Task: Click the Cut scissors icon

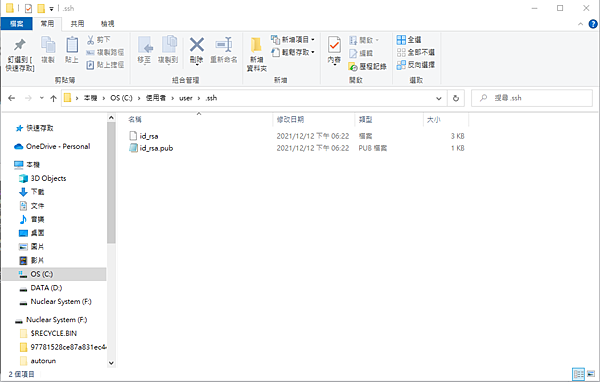Action: 91,40
